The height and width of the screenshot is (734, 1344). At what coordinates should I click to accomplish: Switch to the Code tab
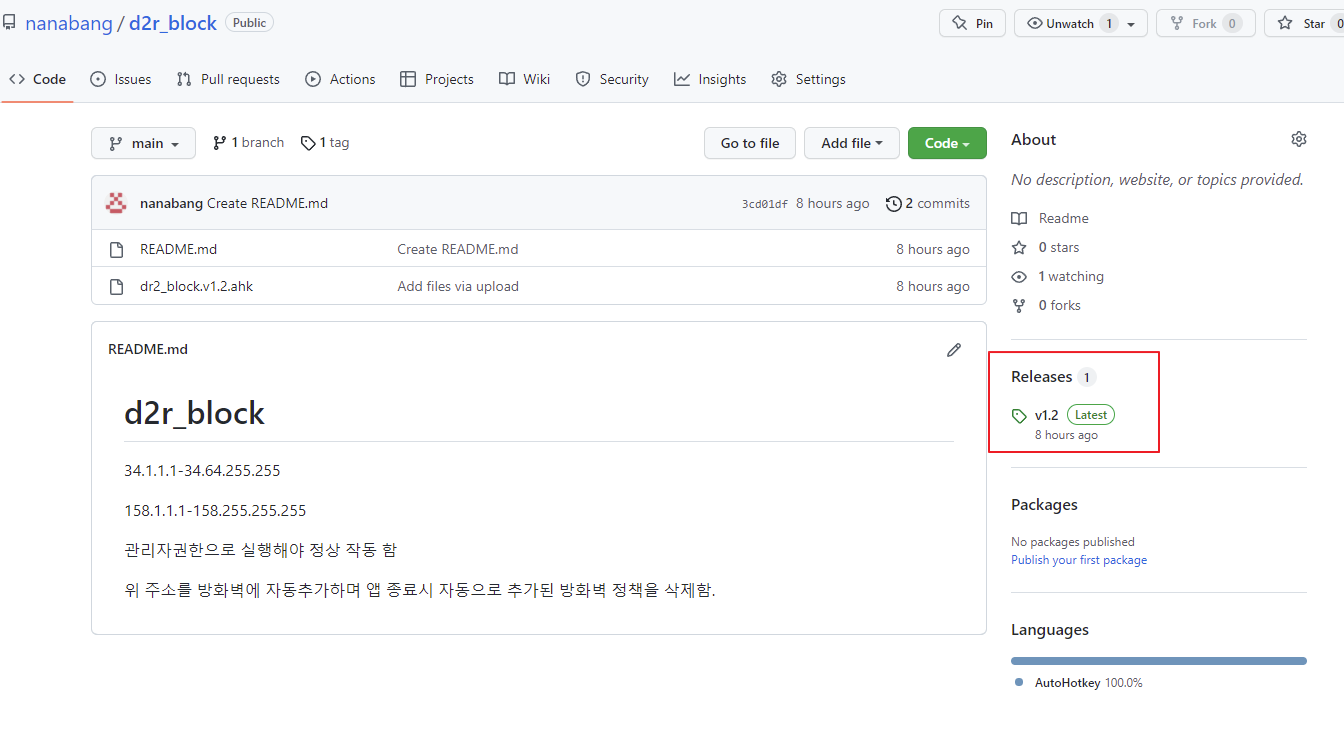[38, 79]
